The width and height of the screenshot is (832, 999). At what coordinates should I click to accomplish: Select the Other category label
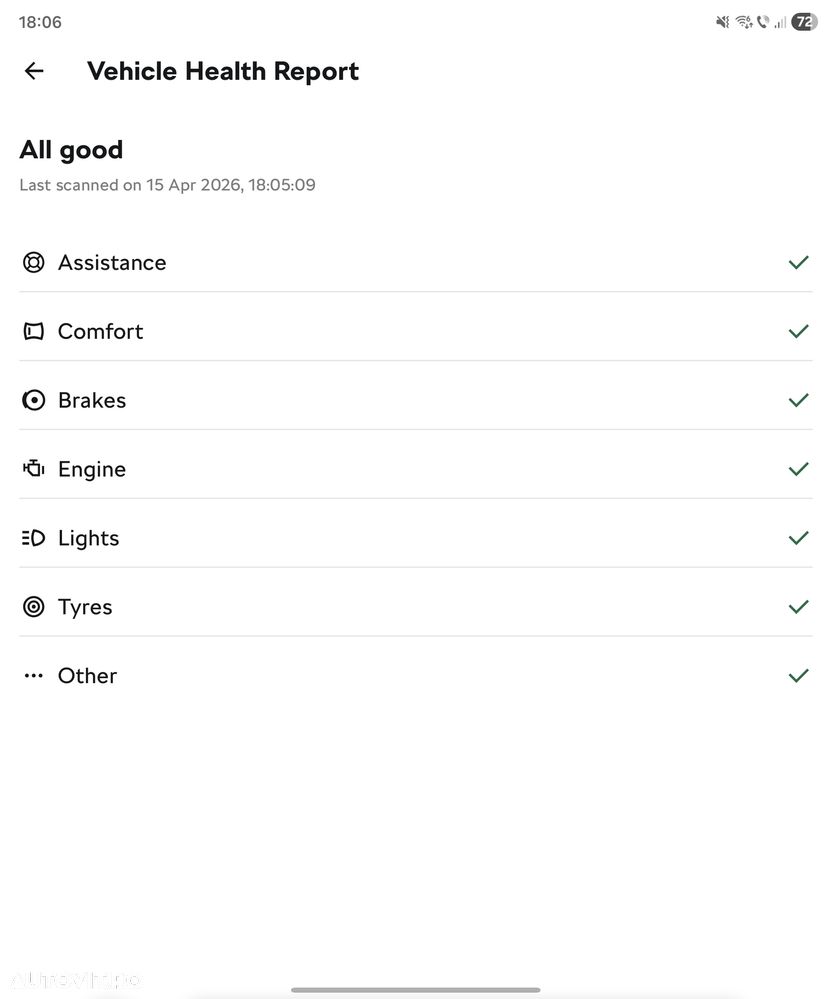[x=87, y=676]
